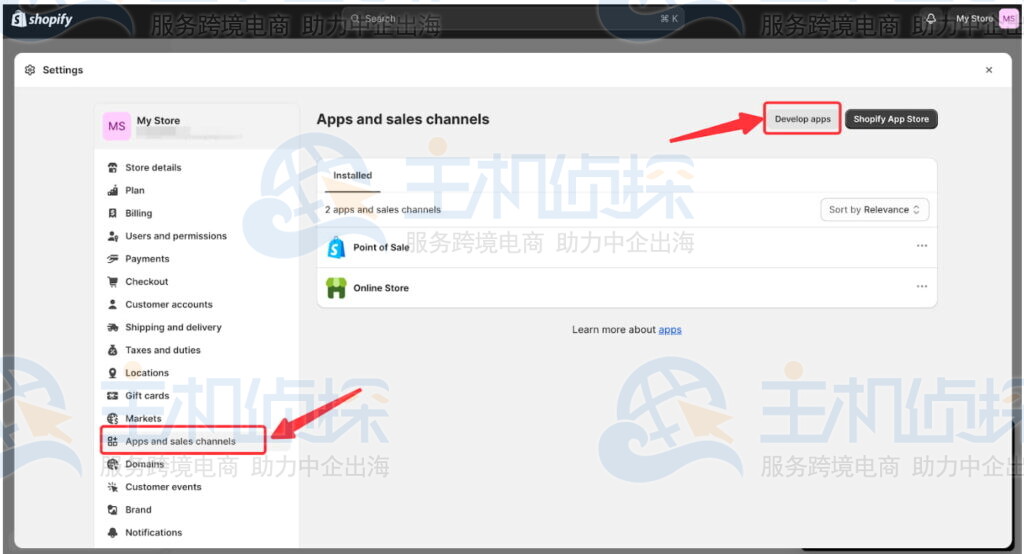Click the Online Store app icon

point(336,287)
